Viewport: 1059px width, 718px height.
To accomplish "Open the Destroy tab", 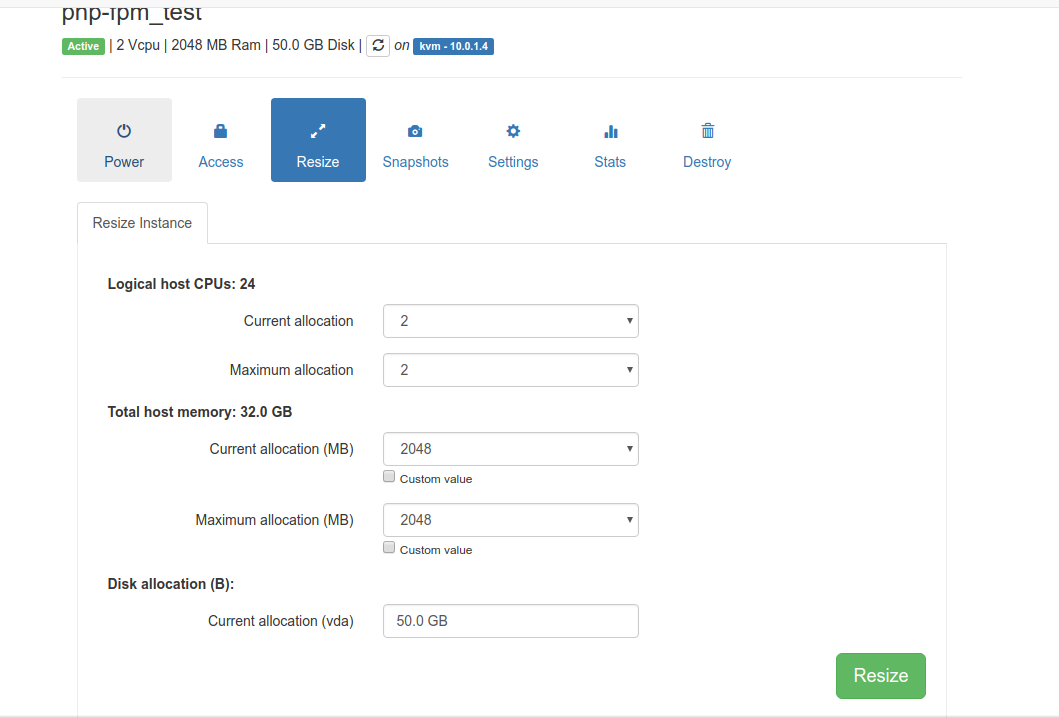I will click(x=707, y=140).
